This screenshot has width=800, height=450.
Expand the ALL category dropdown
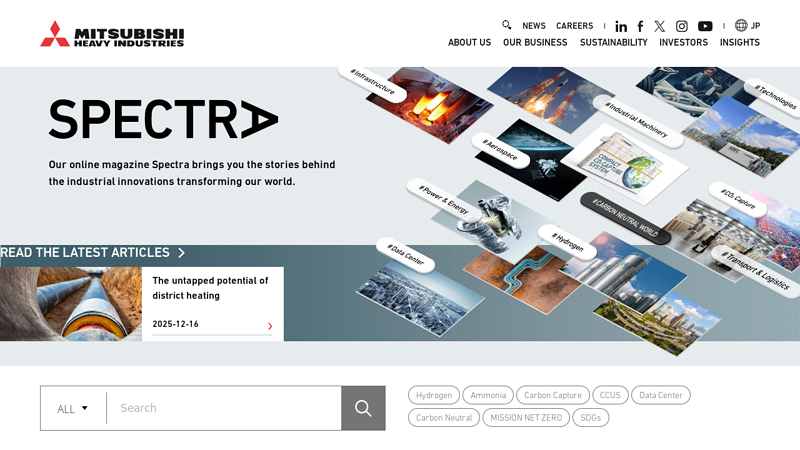click(72, 408)
